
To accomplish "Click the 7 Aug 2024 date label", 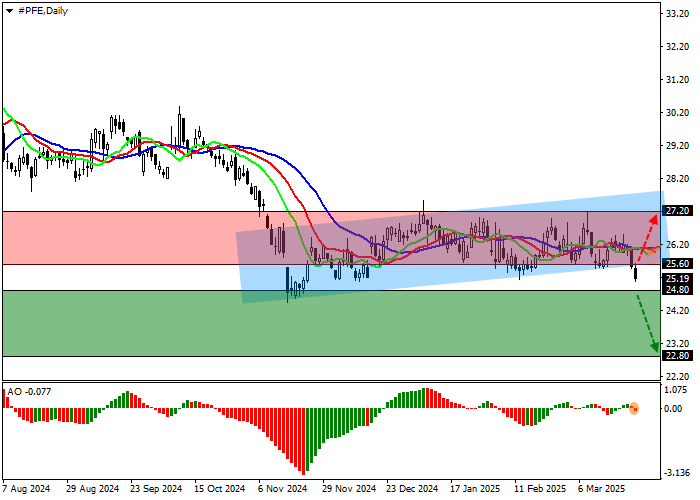I will 28,490.
